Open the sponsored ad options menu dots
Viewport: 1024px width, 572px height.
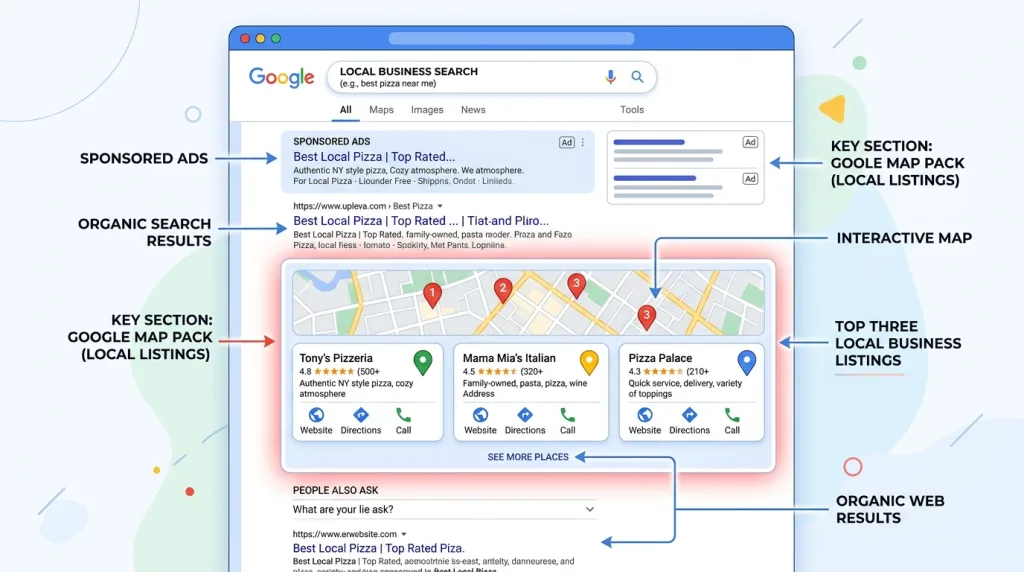(583, 142)
